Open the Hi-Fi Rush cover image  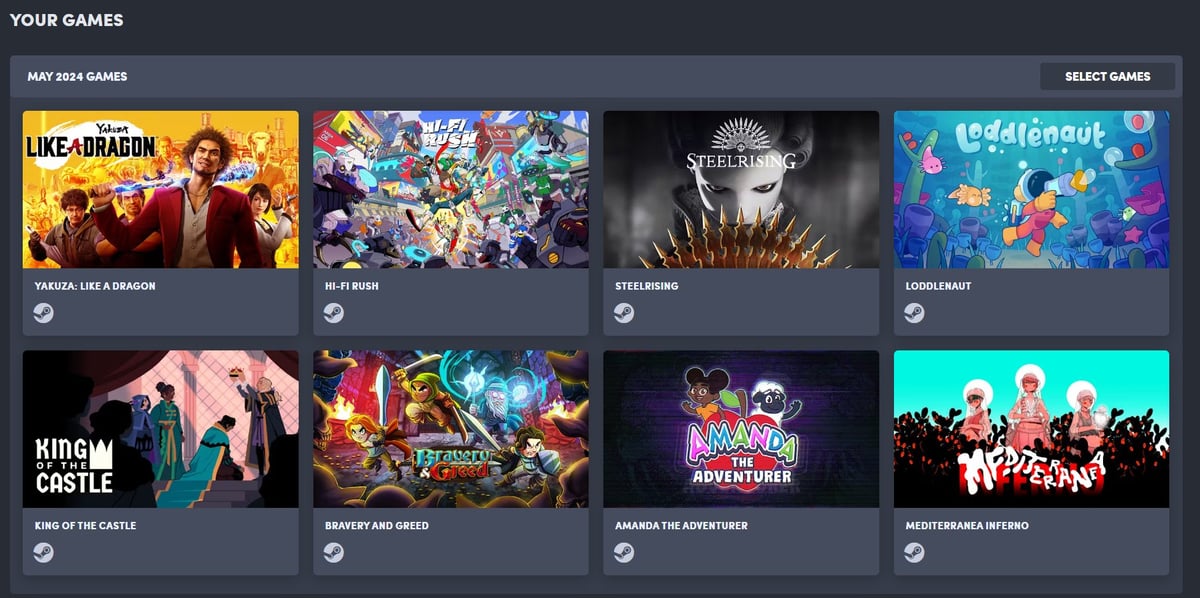tap(451, 189)
